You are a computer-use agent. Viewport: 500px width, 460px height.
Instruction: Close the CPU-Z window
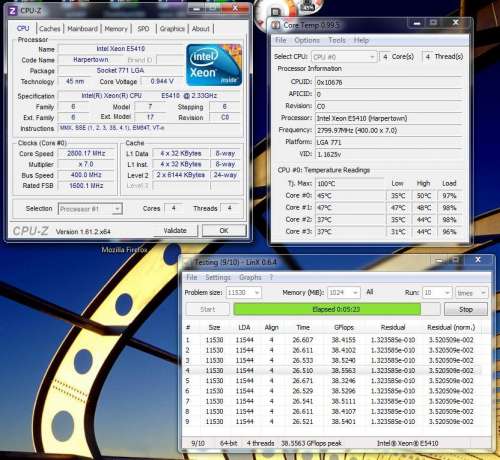(x=235, y=9)
